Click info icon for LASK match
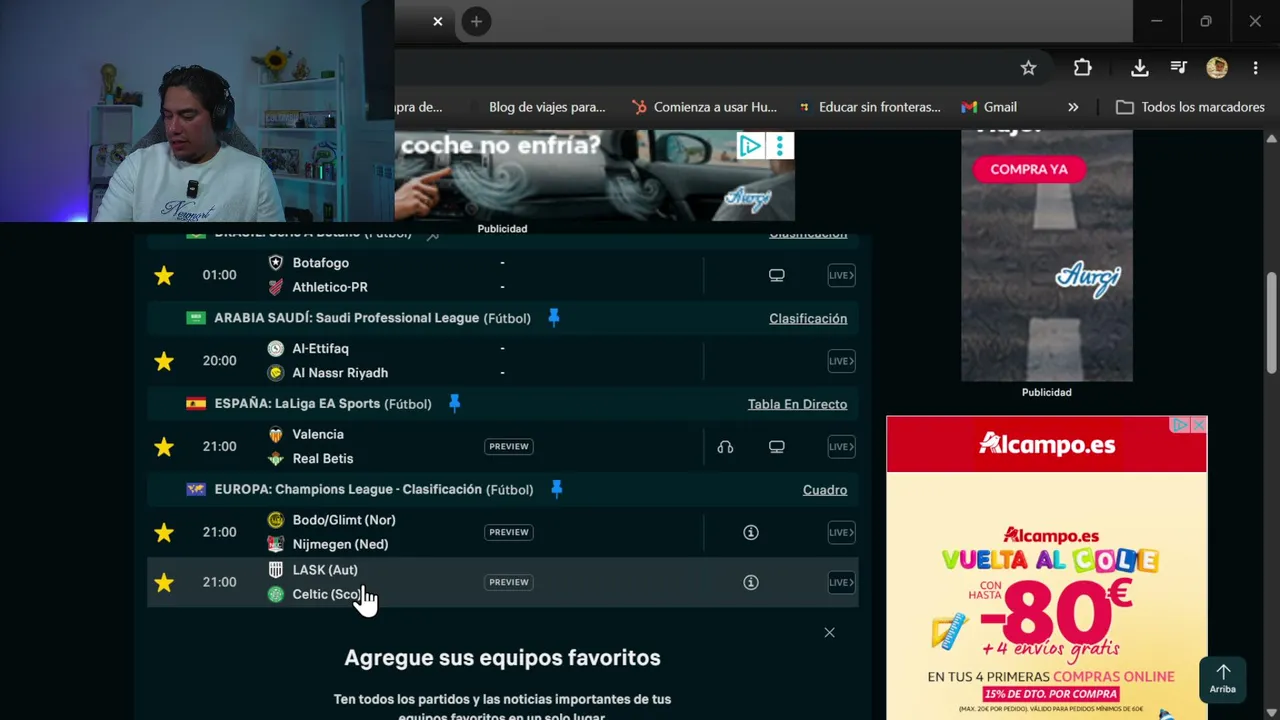This screenshot has width=1280, height=720. click(x=751, y=582)
